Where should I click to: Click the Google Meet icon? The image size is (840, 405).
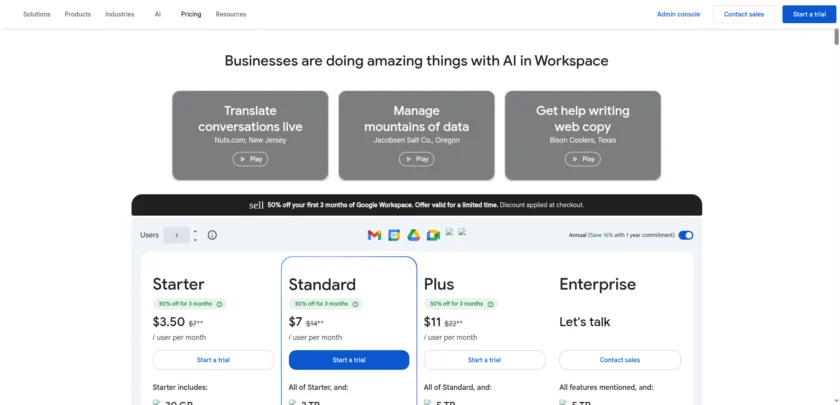pyautogui.click(x=433, y=235)
